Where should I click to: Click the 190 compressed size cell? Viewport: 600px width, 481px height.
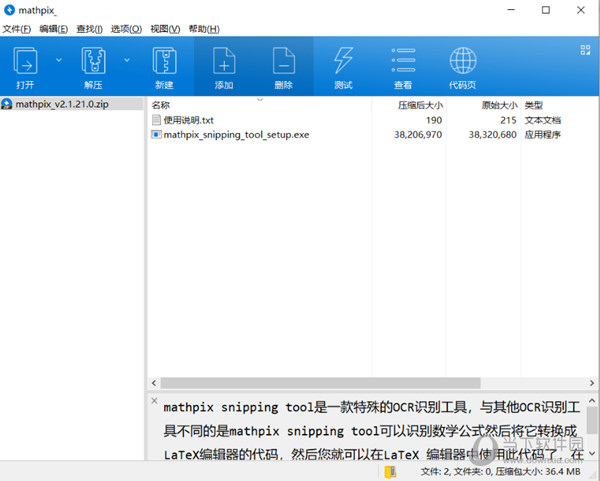434,120
